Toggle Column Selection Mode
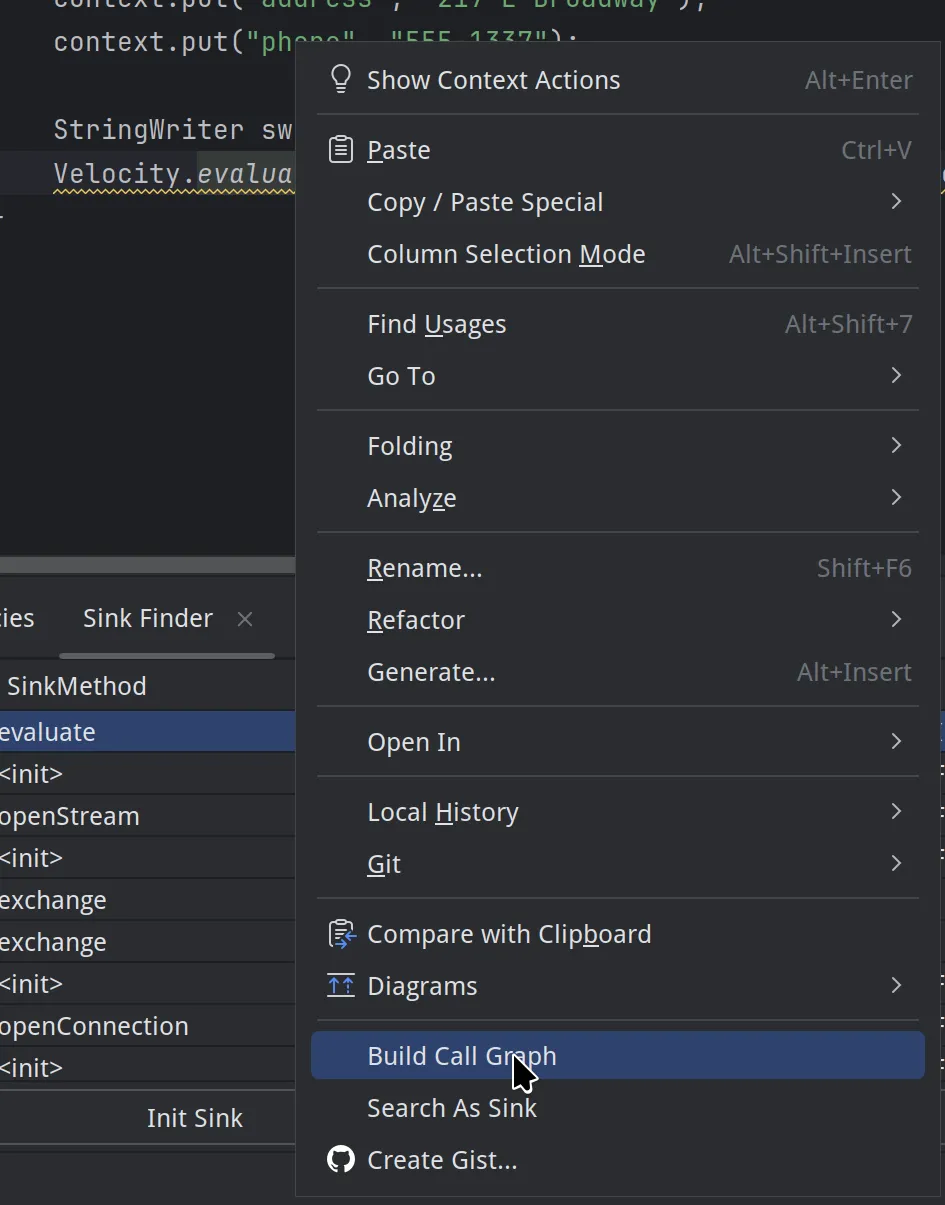Screen dimensions: 945x1205 pos(506,254)
